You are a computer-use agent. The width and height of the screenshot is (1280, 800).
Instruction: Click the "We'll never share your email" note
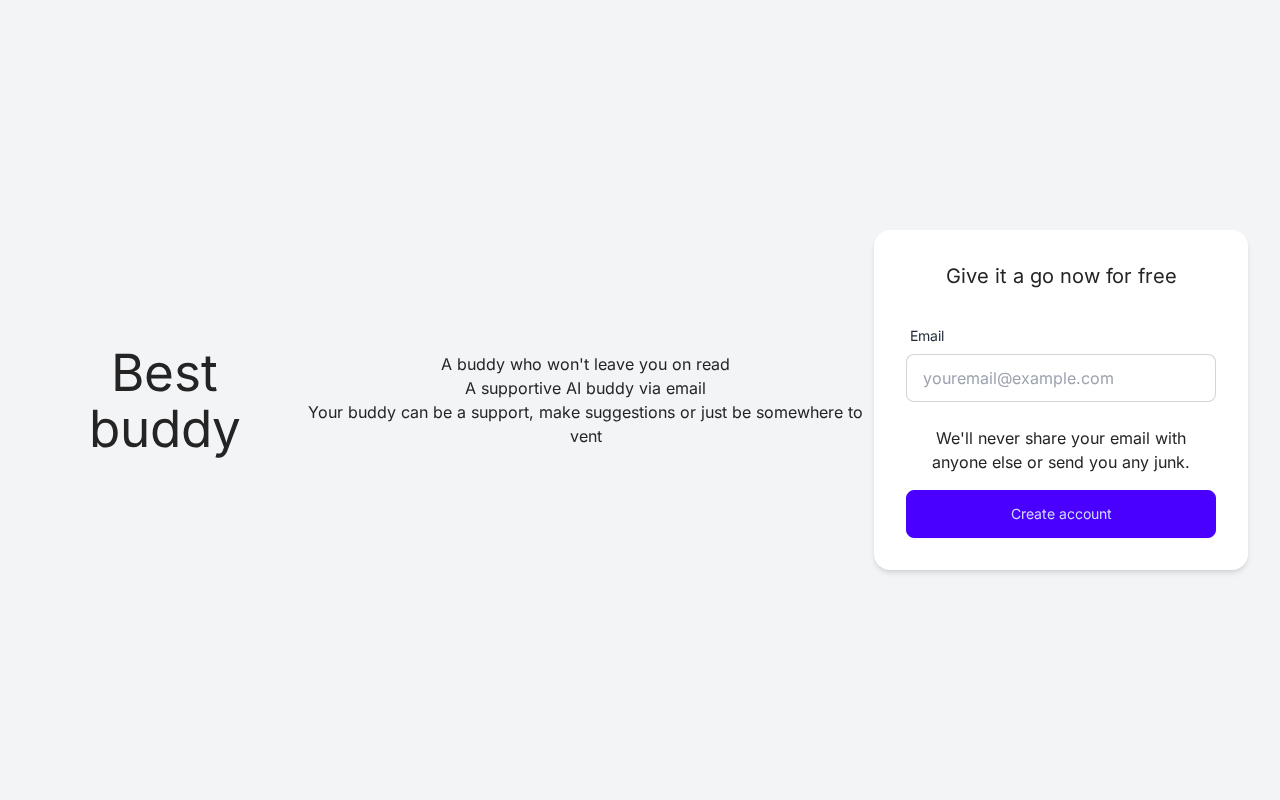point(1061,438)
